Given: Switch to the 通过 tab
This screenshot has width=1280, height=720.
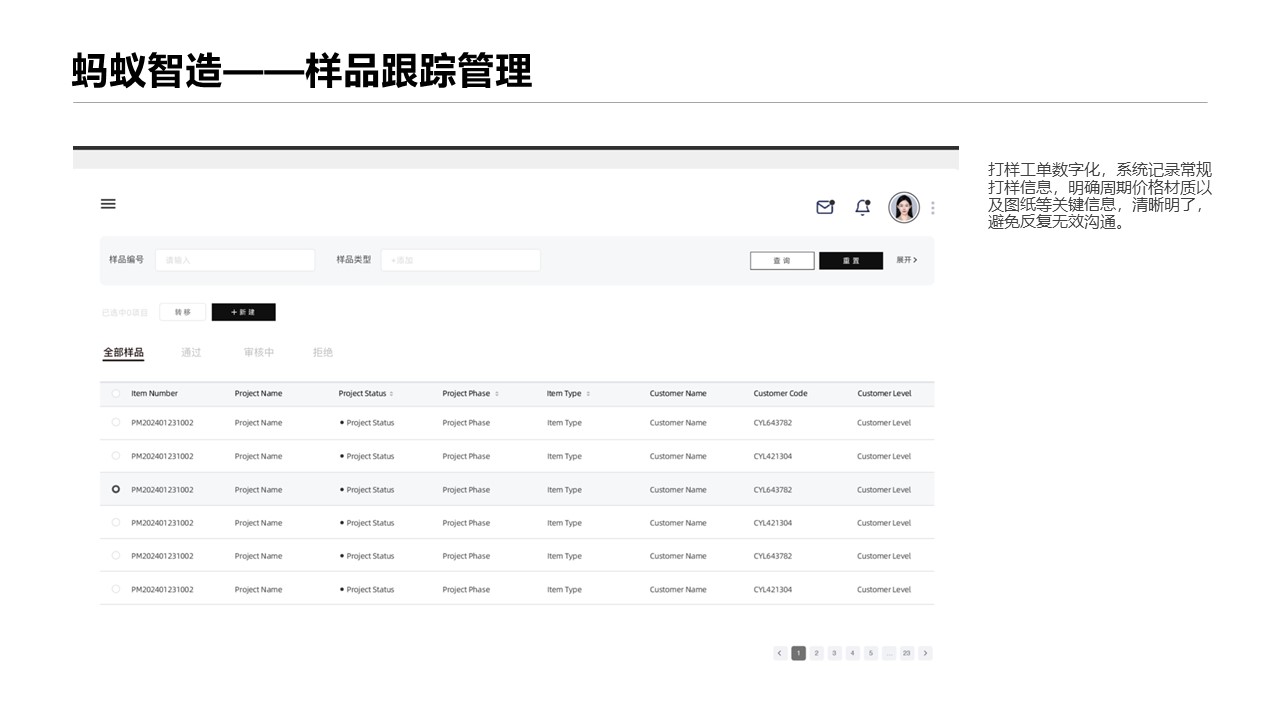Looking at the screenshot, I should (191, 353).
